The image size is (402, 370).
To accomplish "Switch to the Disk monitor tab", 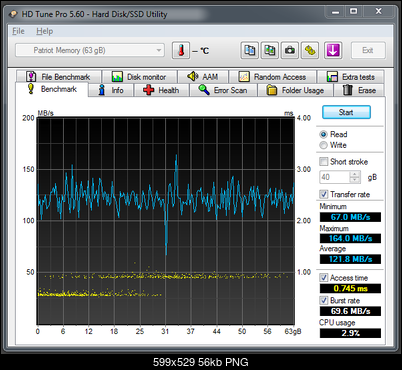I will pyautogui.click(x=139, y=77).
